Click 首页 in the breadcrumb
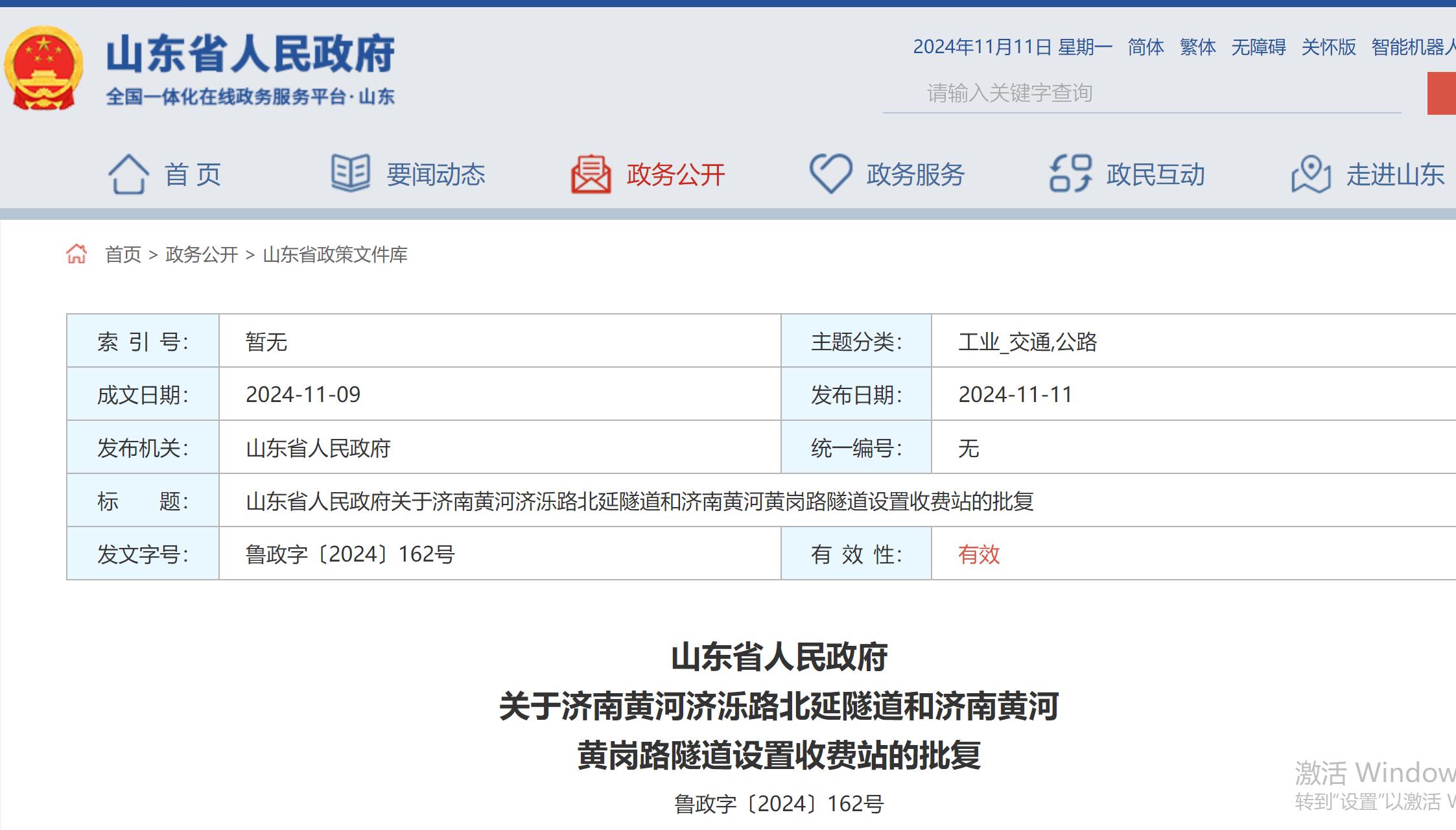The image size is (1456, 830). (x=123, y=254)
